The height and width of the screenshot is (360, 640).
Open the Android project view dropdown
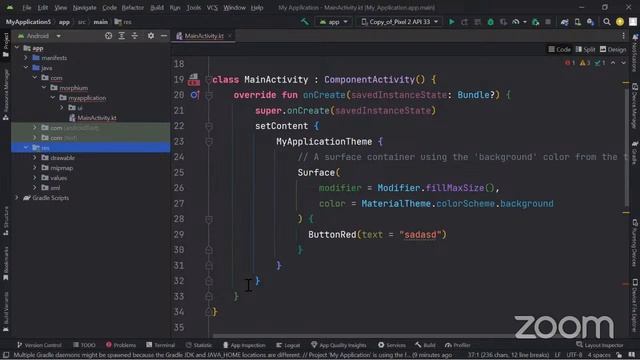[x=39, y=36]
